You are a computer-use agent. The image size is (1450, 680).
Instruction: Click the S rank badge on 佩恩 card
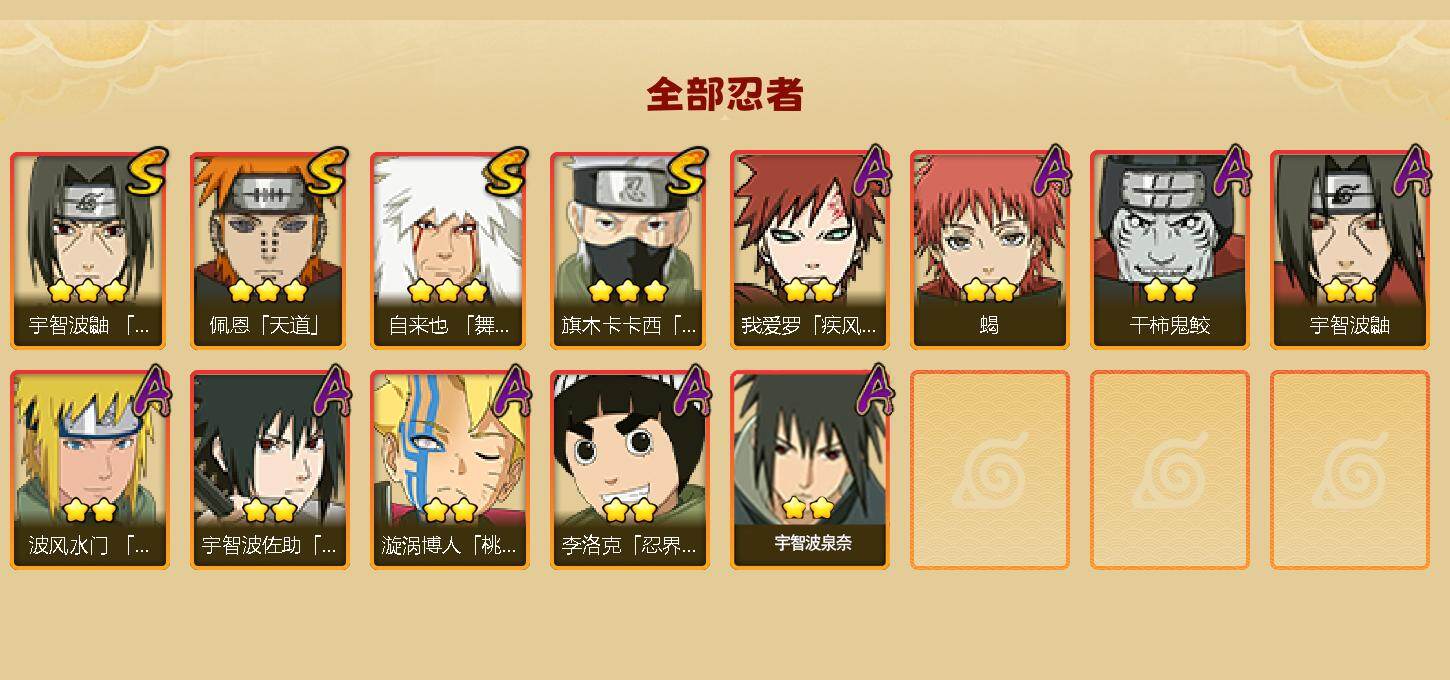[327, 172]
